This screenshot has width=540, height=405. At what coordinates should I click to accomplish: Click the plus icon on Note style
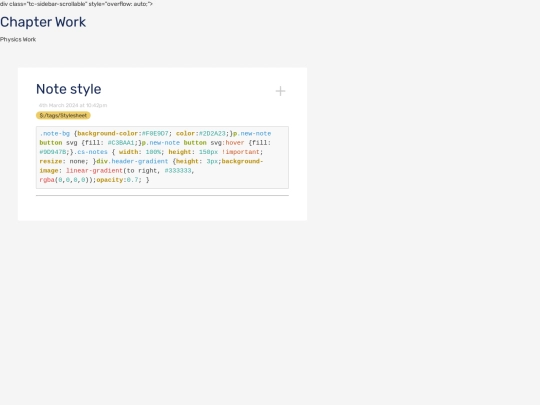280,91
